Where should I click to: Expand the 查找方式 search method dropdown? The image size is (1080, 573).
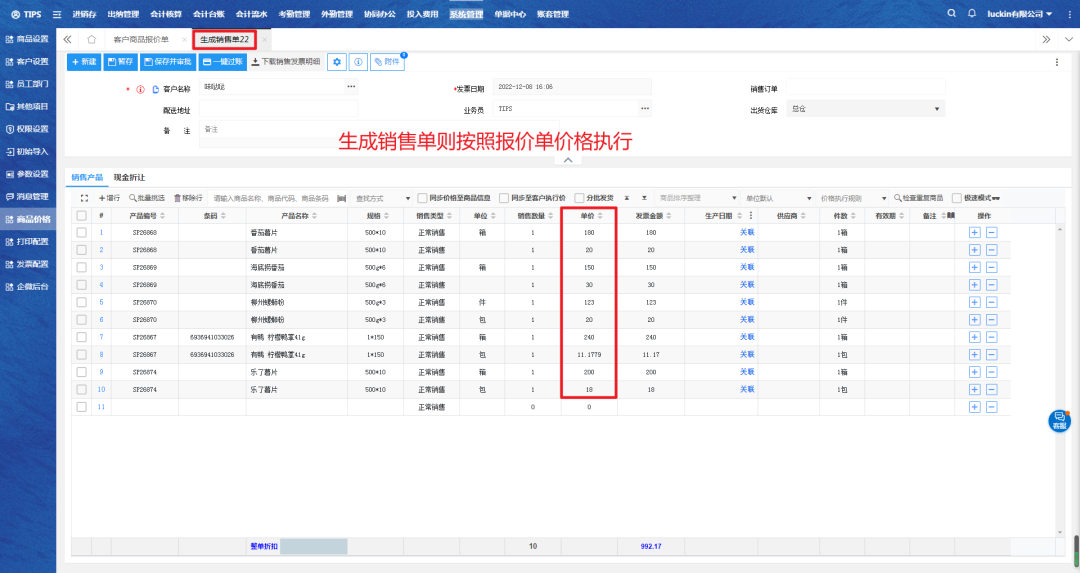coord(383,198)
